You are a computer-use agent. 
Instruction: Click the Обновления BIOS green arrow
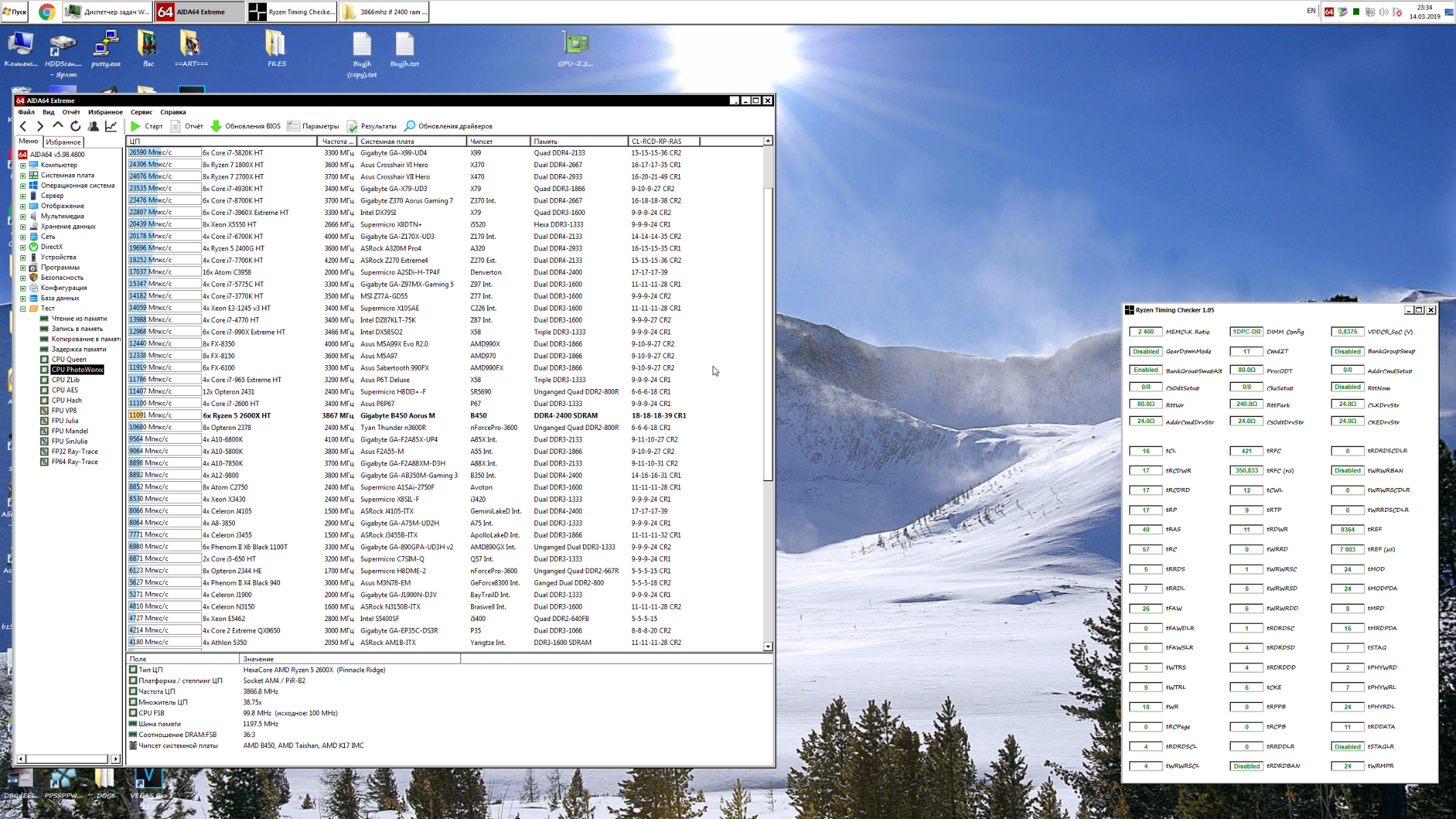(x=216, y=126)
